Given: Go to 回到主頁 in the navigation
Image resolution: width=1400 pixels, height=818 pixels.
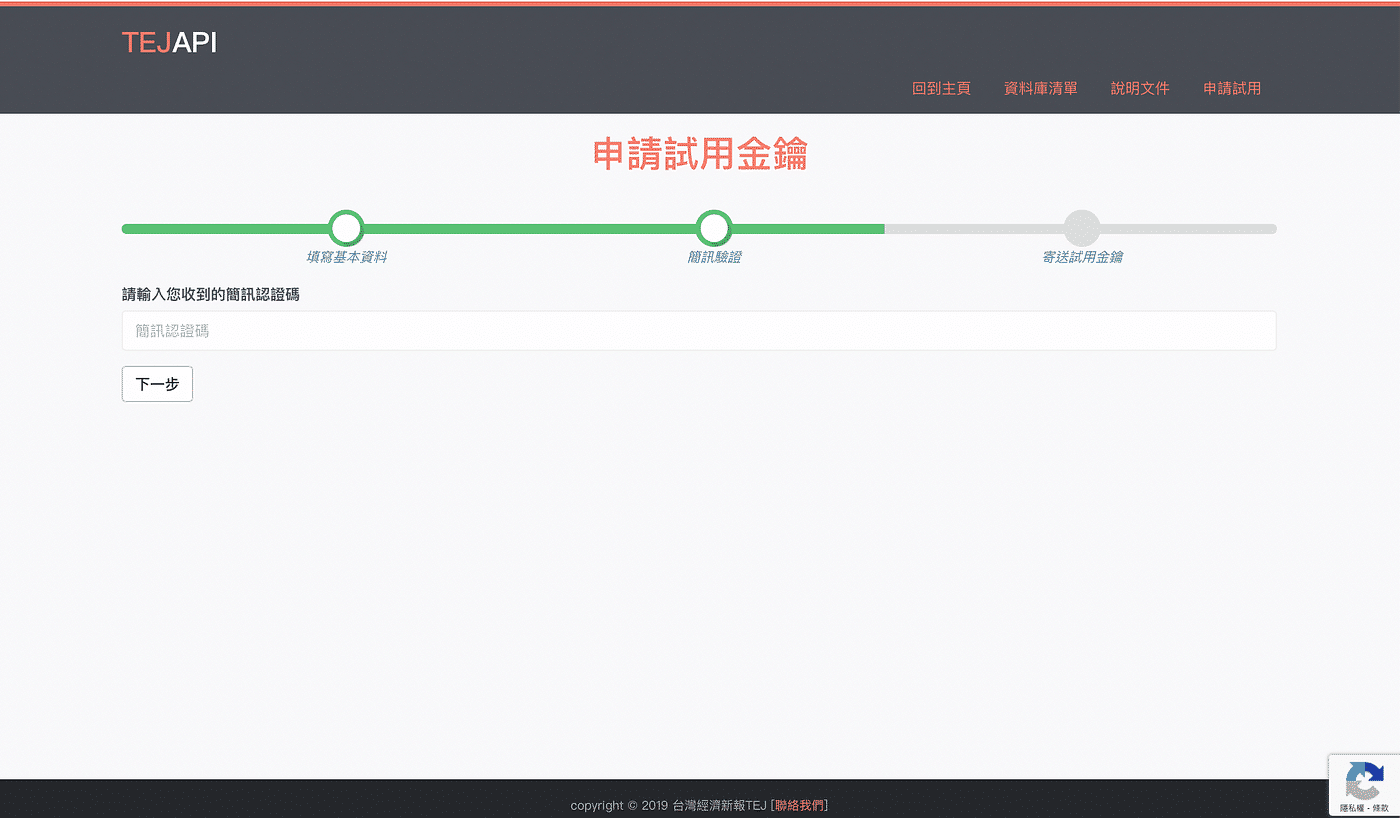Looking at the screenshot, I should coord(941,88).
